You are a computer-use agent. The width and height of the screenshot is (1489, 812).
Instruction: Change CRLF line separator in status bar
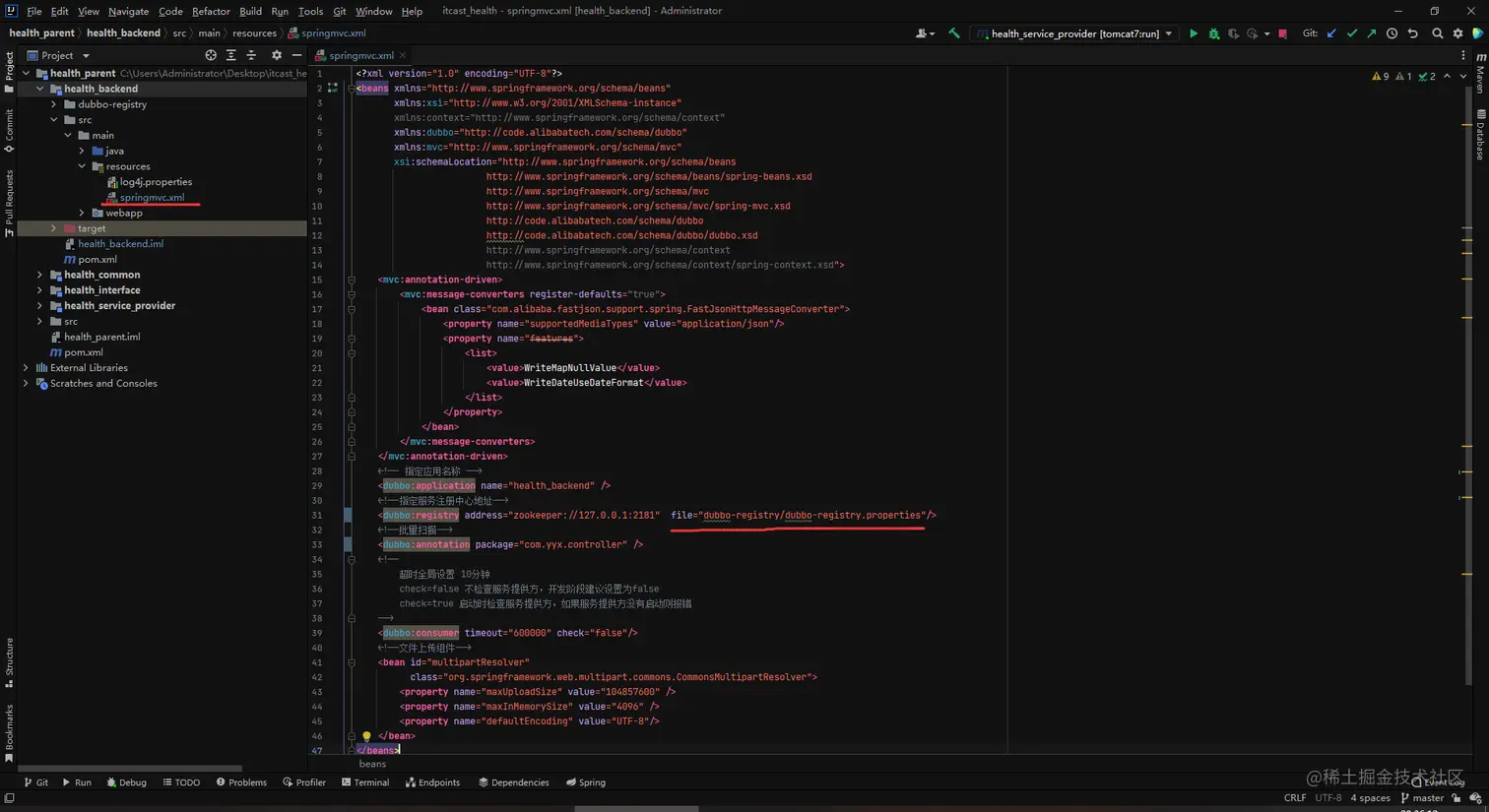(x=1295, y=798)
